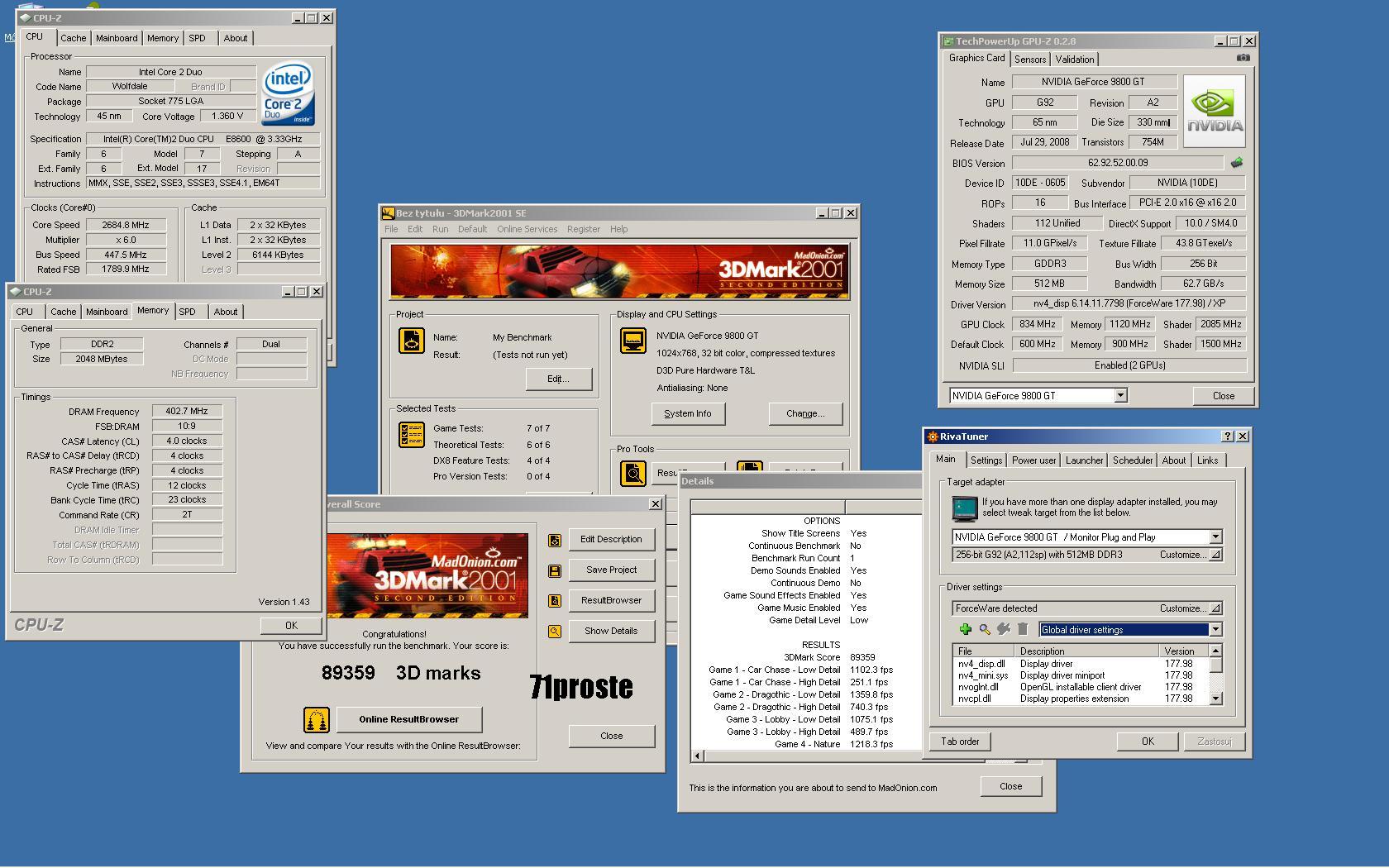Click the Details list horizontal scroll left arrow

point(698,756)
